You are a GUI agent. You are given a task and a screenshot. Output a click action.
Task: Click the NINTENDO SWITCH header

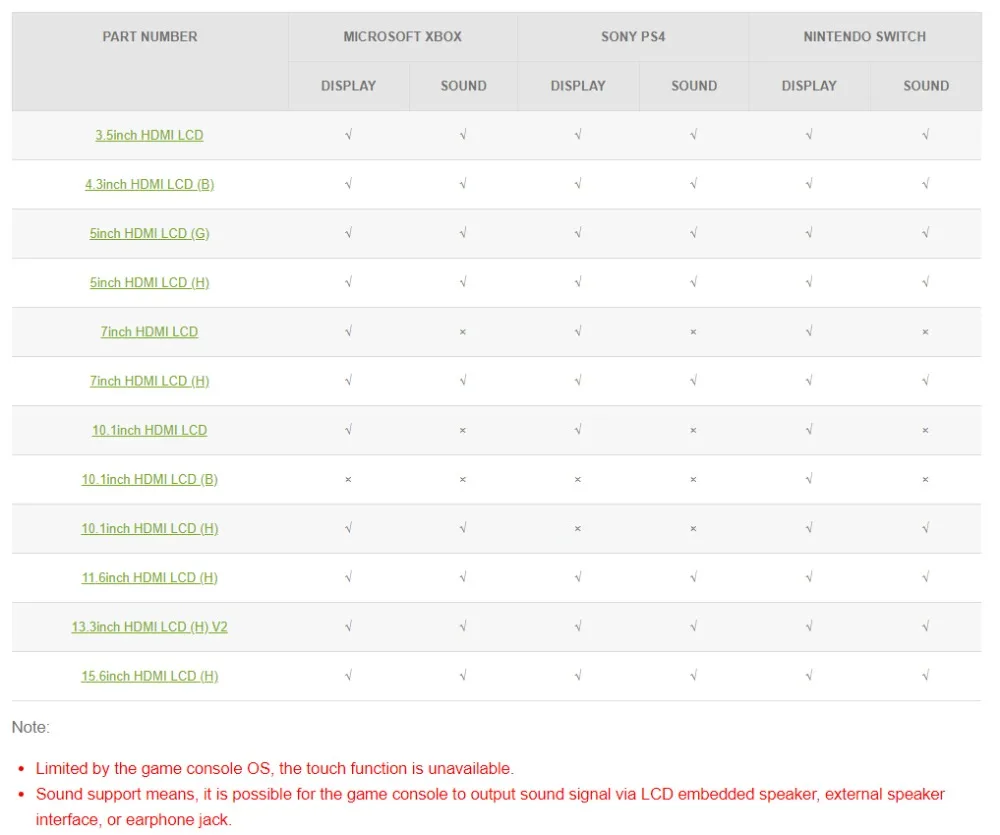(x=864, y=36)
